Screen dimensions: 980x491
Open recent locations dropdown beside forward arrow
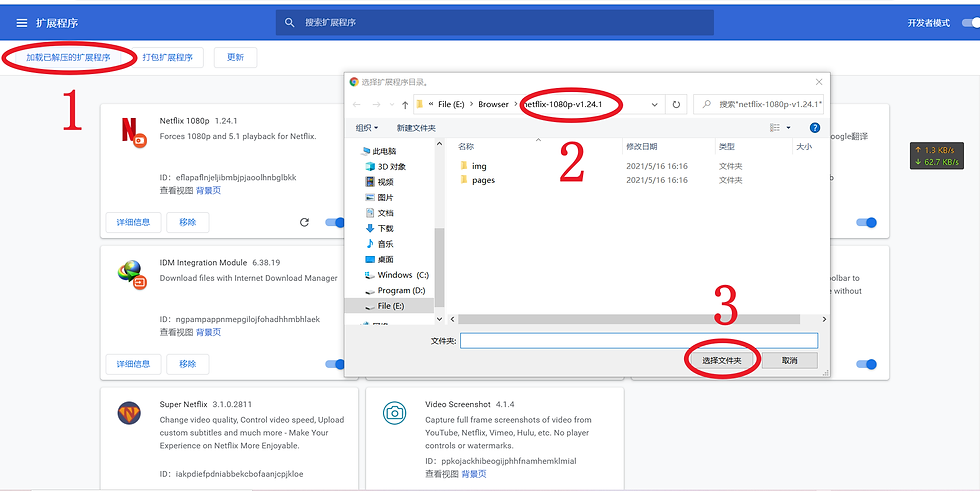click(x=392, y=104)
